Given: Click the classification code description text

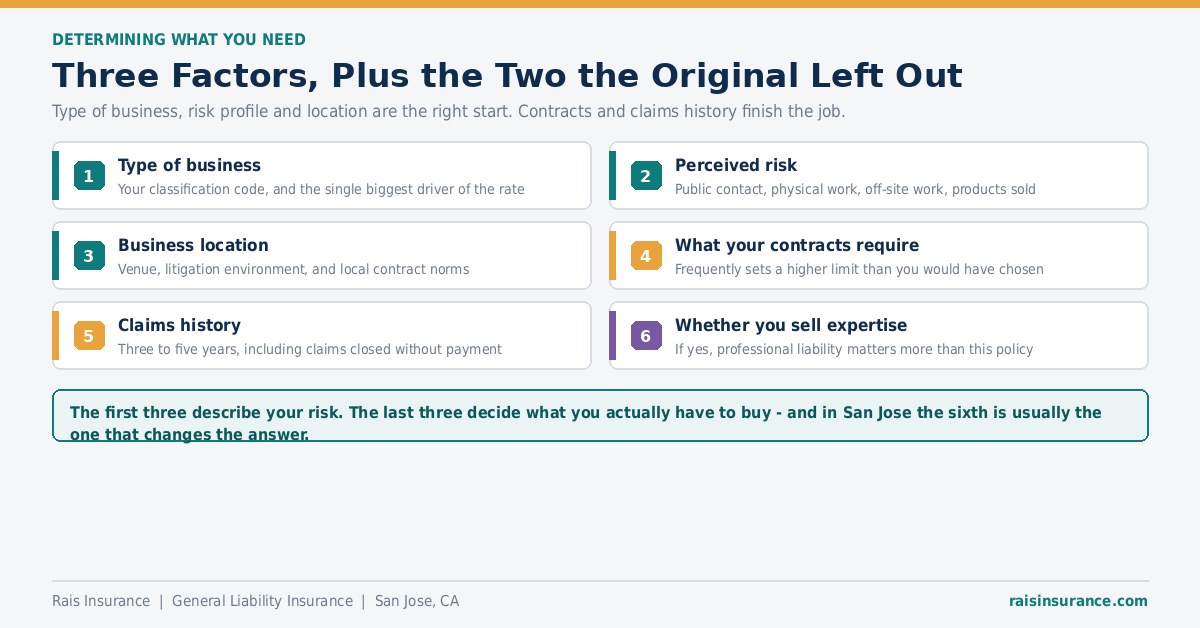Looking at the screenshot, I should (321, 189).
